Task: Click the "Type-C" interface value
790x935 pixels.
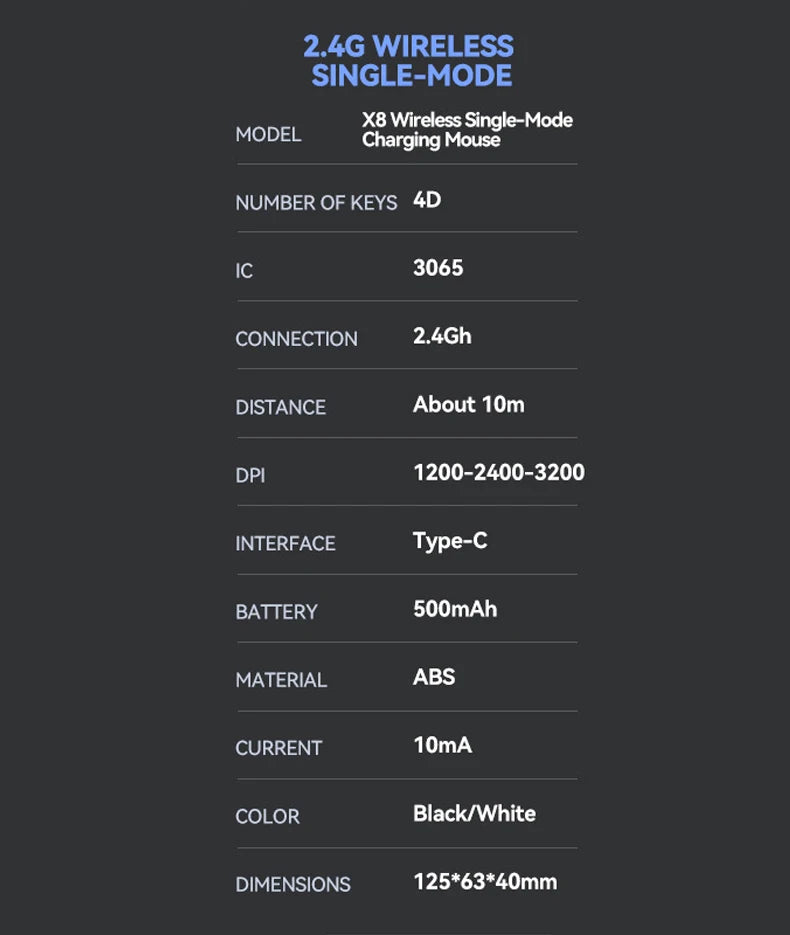Action: [450, 541]
